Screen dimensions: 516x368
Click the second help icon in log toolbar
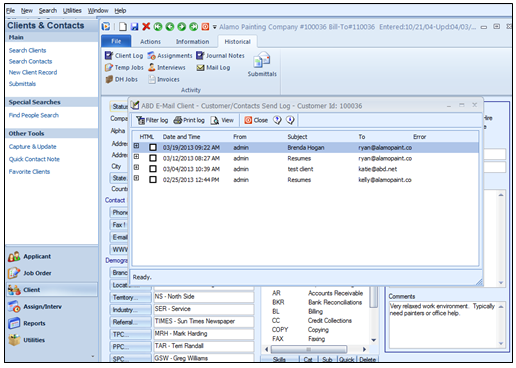[290, 120]
